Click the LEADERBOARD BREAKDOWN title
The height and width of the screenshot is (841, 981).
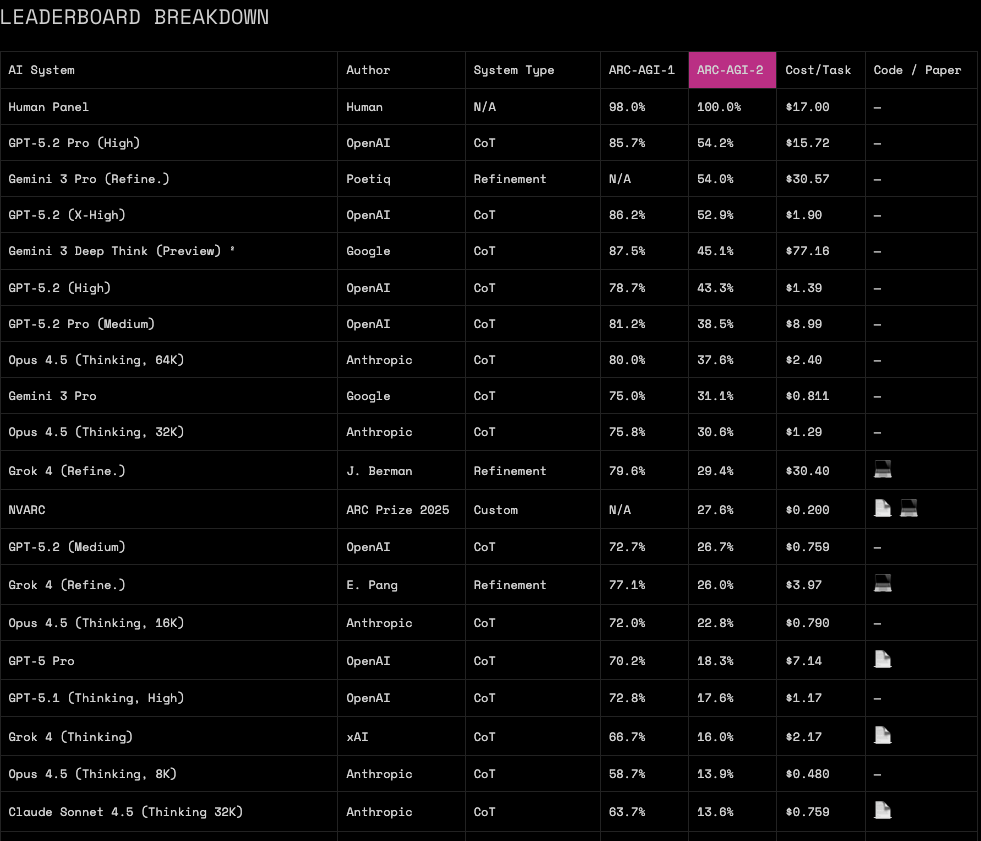point(134,17)
